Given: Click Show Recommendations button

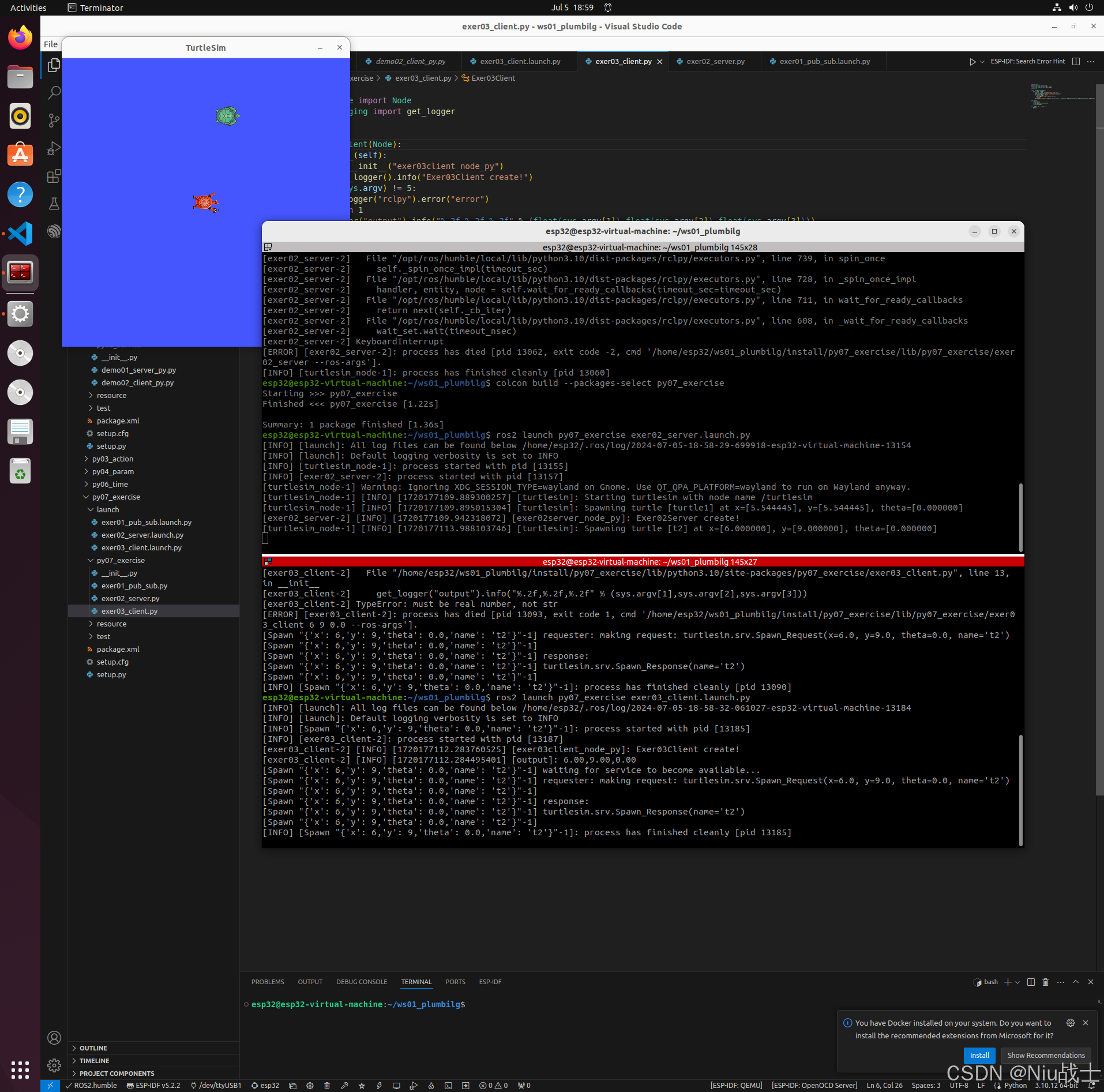Looking at the screenshot, I should click(1046, 1055).
